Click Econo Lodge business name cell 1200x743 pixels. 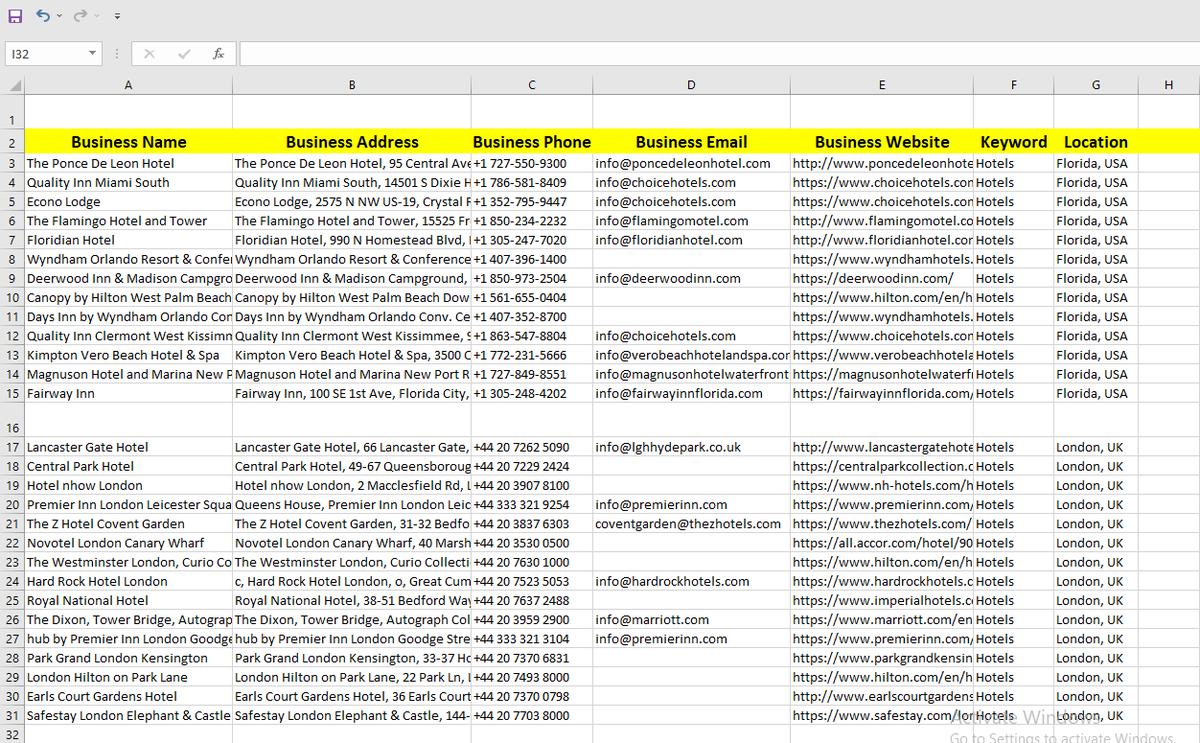[x=128, y=201]
